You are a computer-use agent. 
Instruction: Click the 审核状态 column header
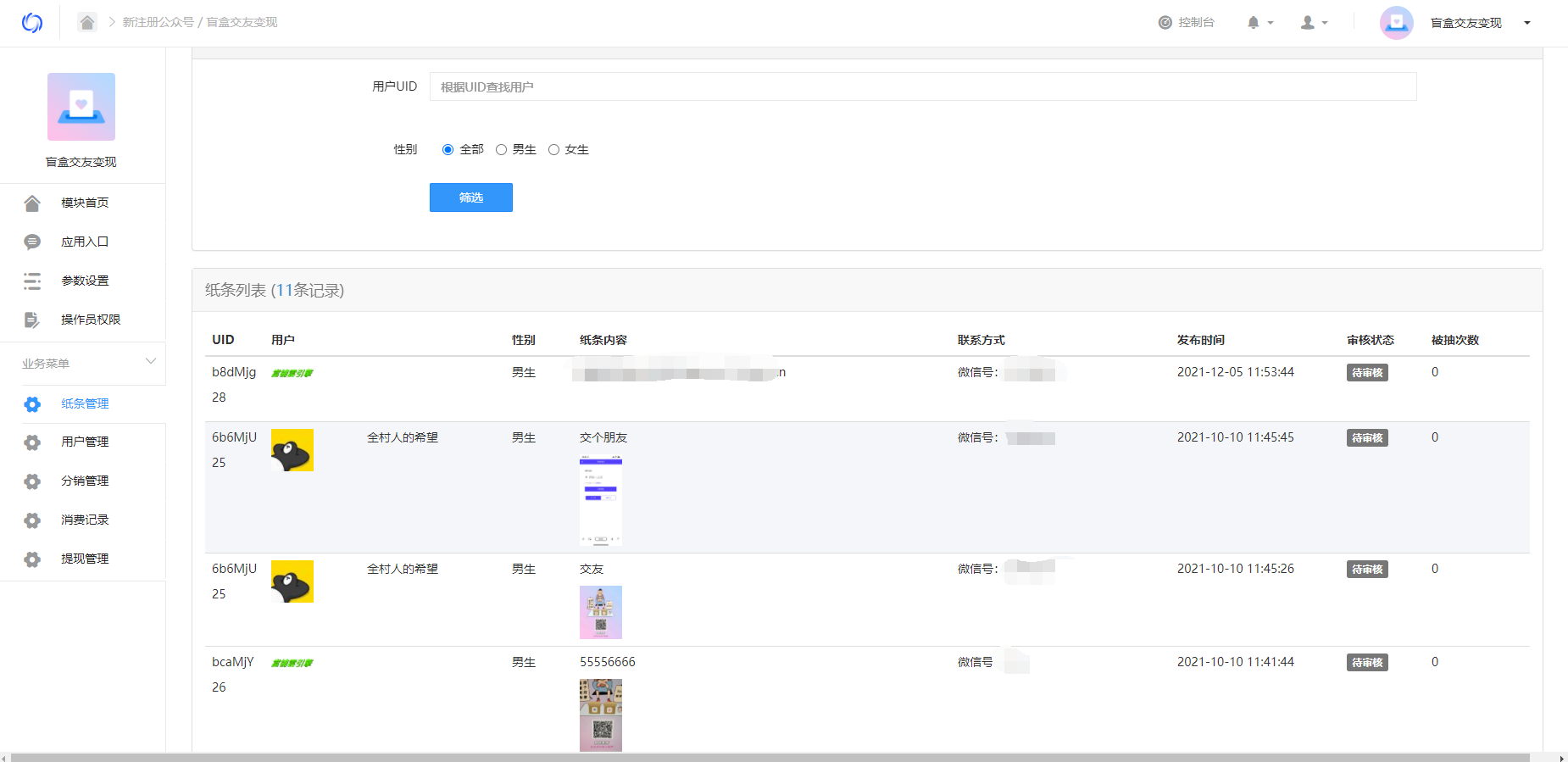(x=1371, y=340)
